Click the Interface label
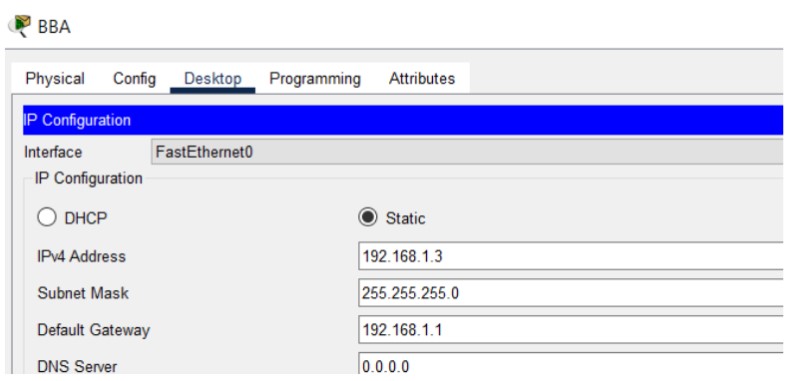Image resolution: width=788 pixels, height=381 pixels. [53, 152]
